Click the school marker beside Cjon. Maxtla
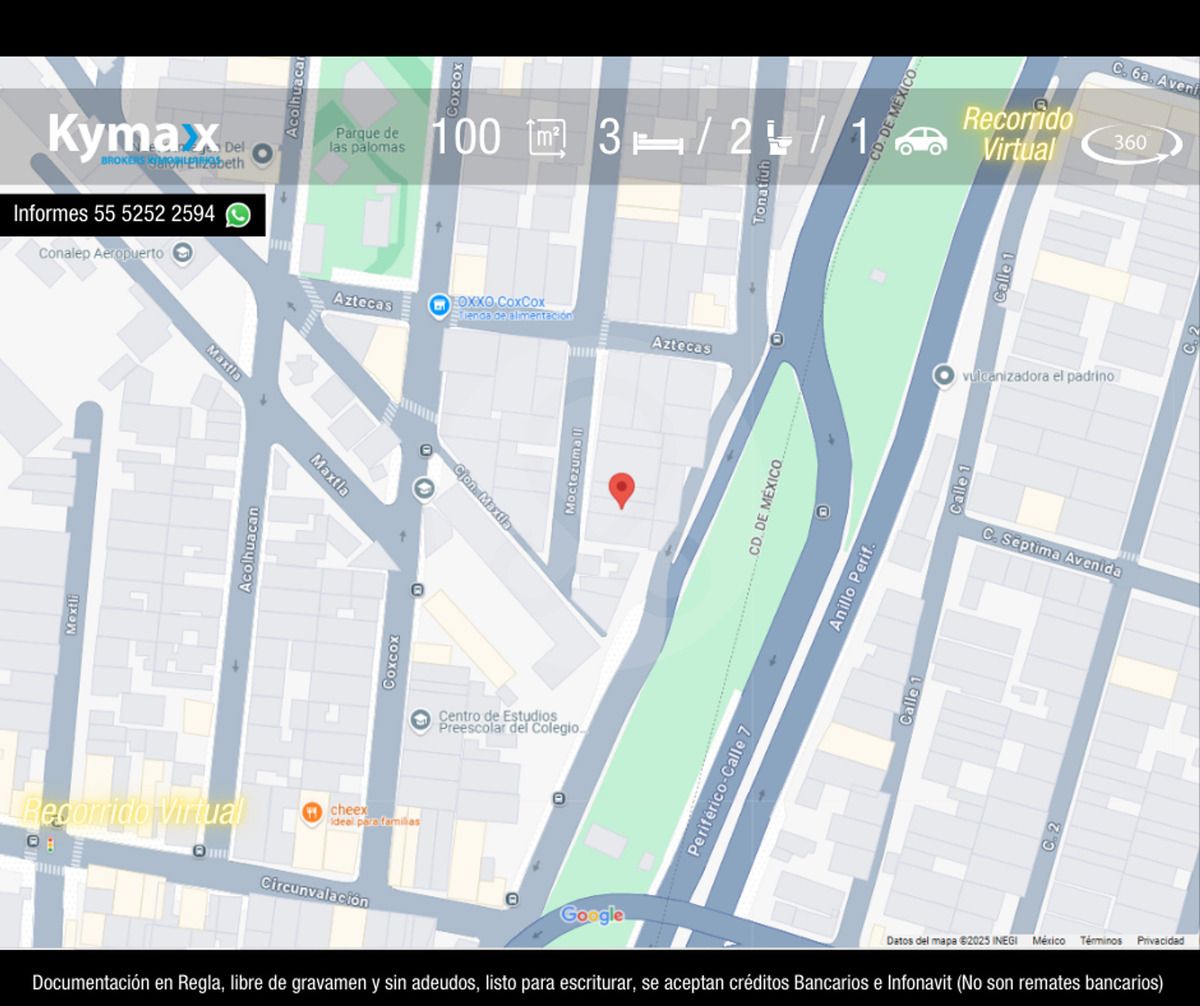The height and width of the screenshot is (1006, 1200). [x=424, y=489]
